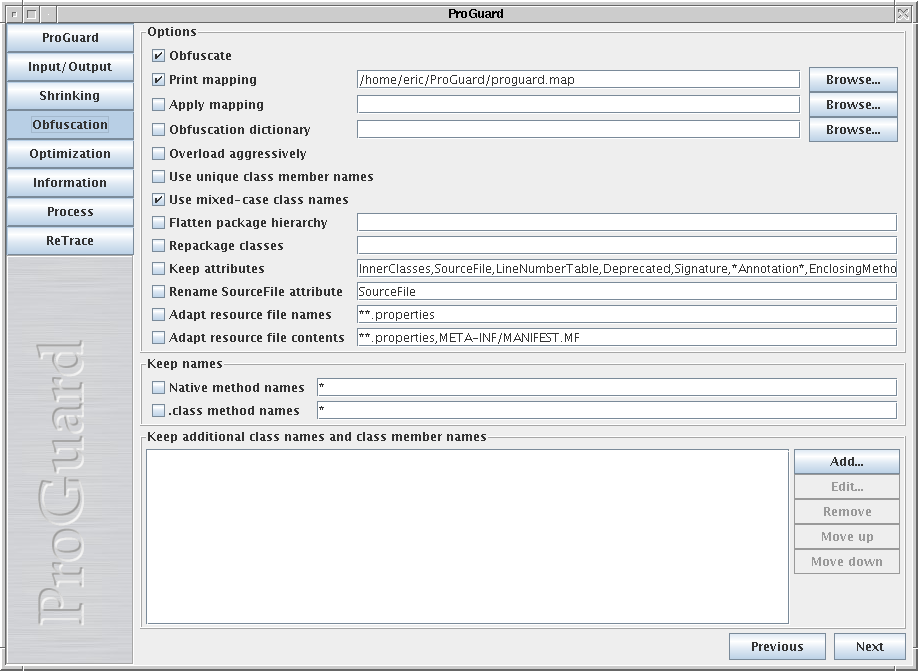The height and width of the screenshot is (671, 918).
Task: Go to the Optimization tab
Action: click(70, 154)
